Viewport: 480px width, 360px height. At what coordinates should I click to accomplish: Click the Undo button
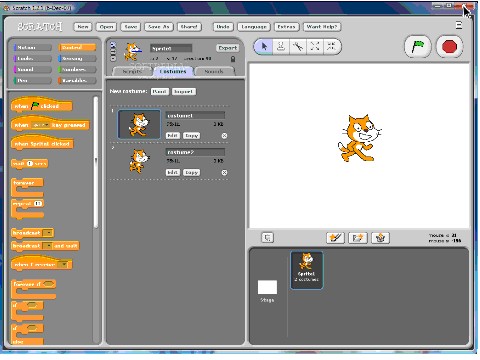[223, 27]
